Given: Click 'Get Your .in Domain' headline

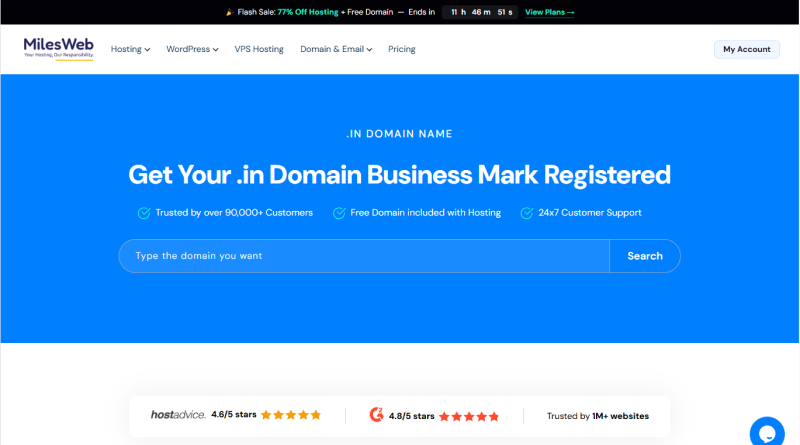Looking at the screenshot, I should click(x=399, y=175).
